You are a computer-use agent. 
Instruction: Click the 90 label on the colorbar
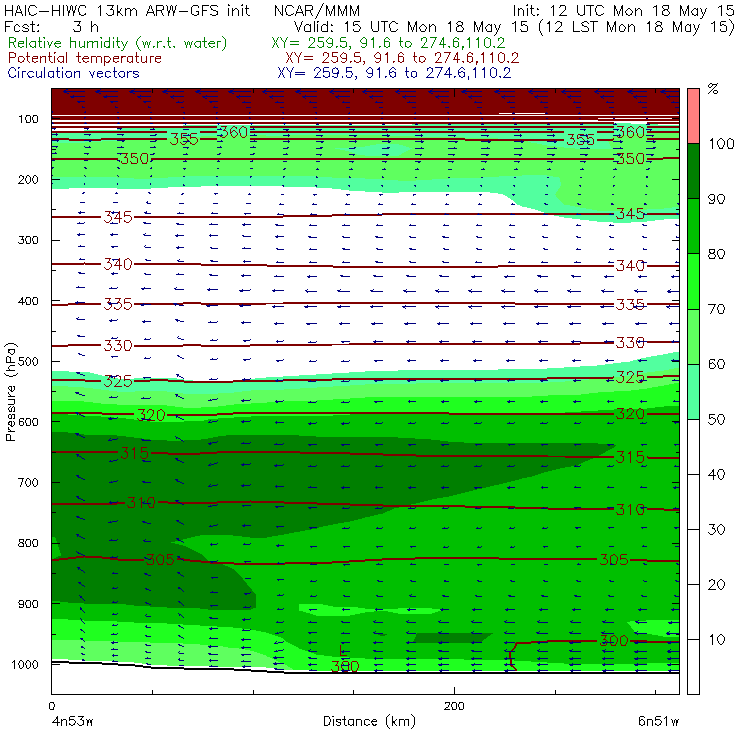pyautogui.click(x=716, y=199)
